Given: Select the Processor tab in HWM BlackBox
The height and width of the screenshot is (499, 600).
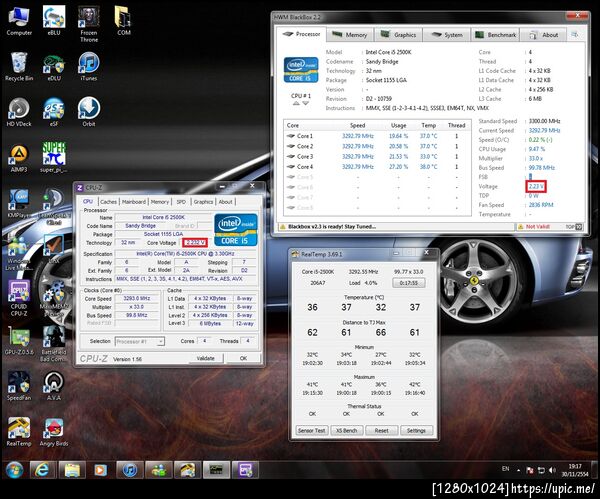Looking at the screenshot, I should (x=302, y=34).
